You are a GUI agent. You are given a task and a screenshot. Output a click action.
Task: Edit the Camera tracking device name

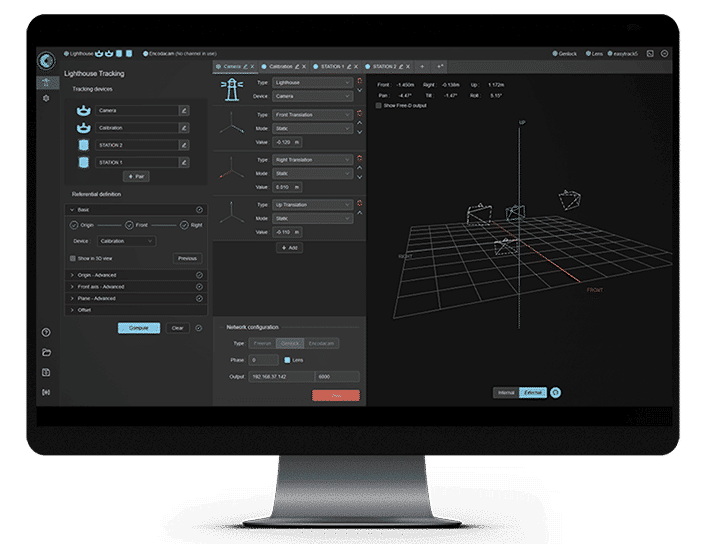(184, 111)
